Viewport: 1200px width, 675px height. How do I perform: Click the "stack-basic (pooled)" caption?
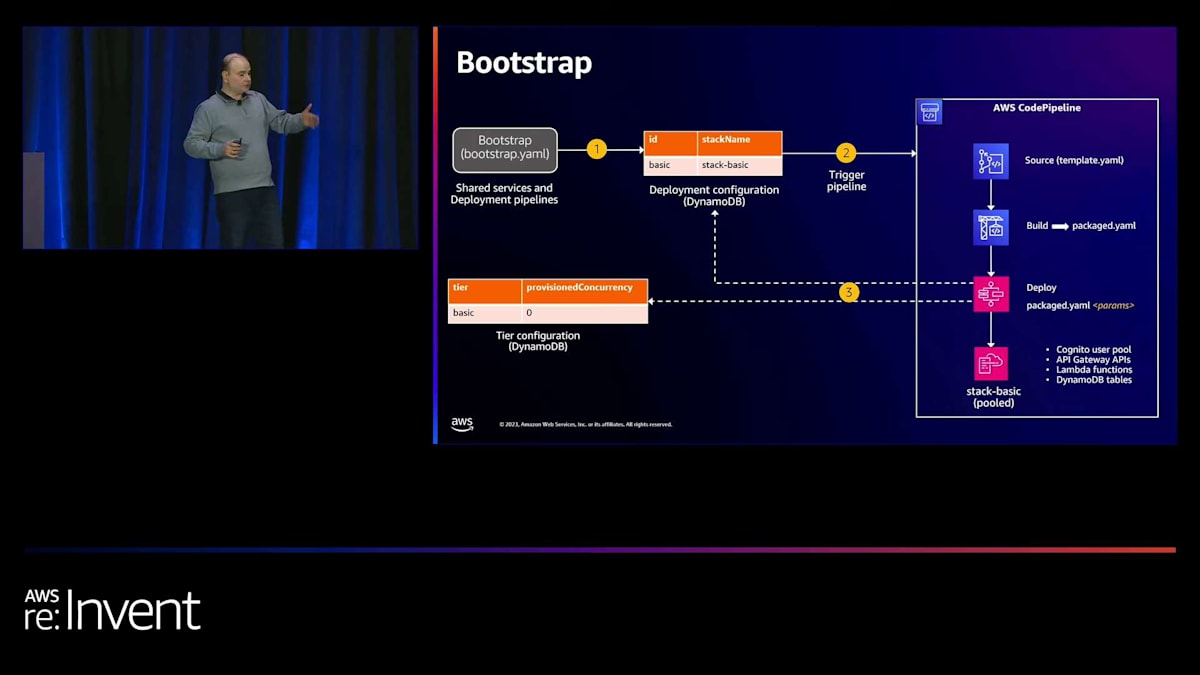click(993, 397)
